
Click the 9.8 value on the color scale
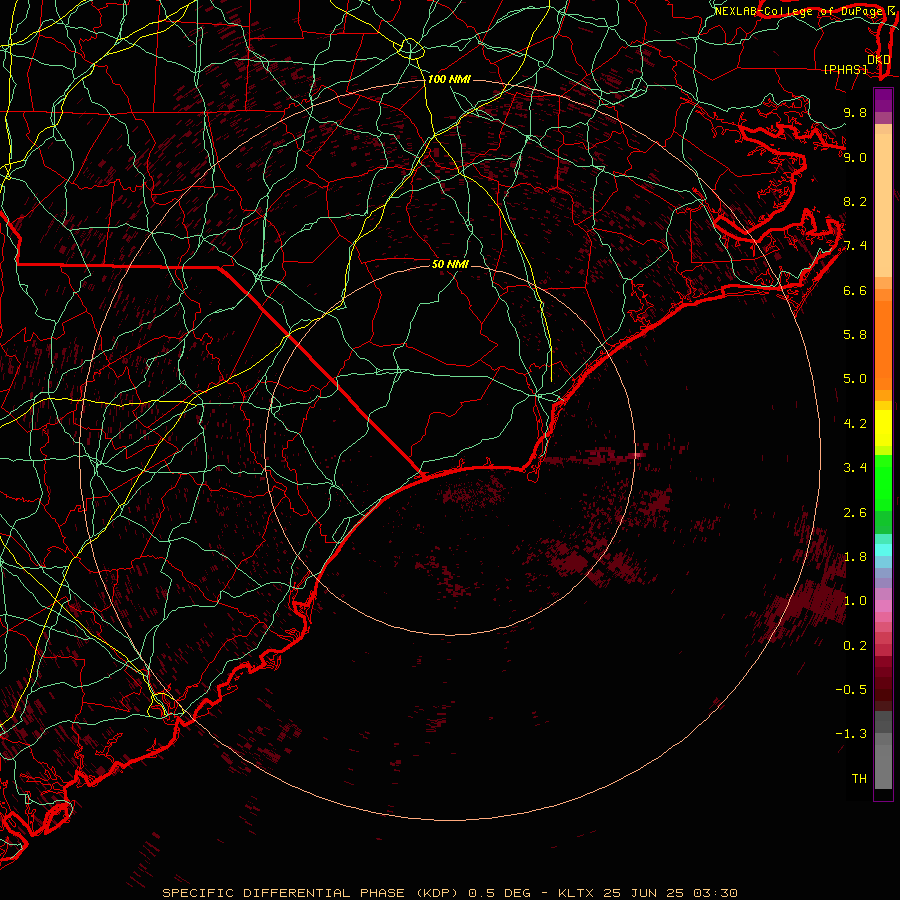pos(855,112)
